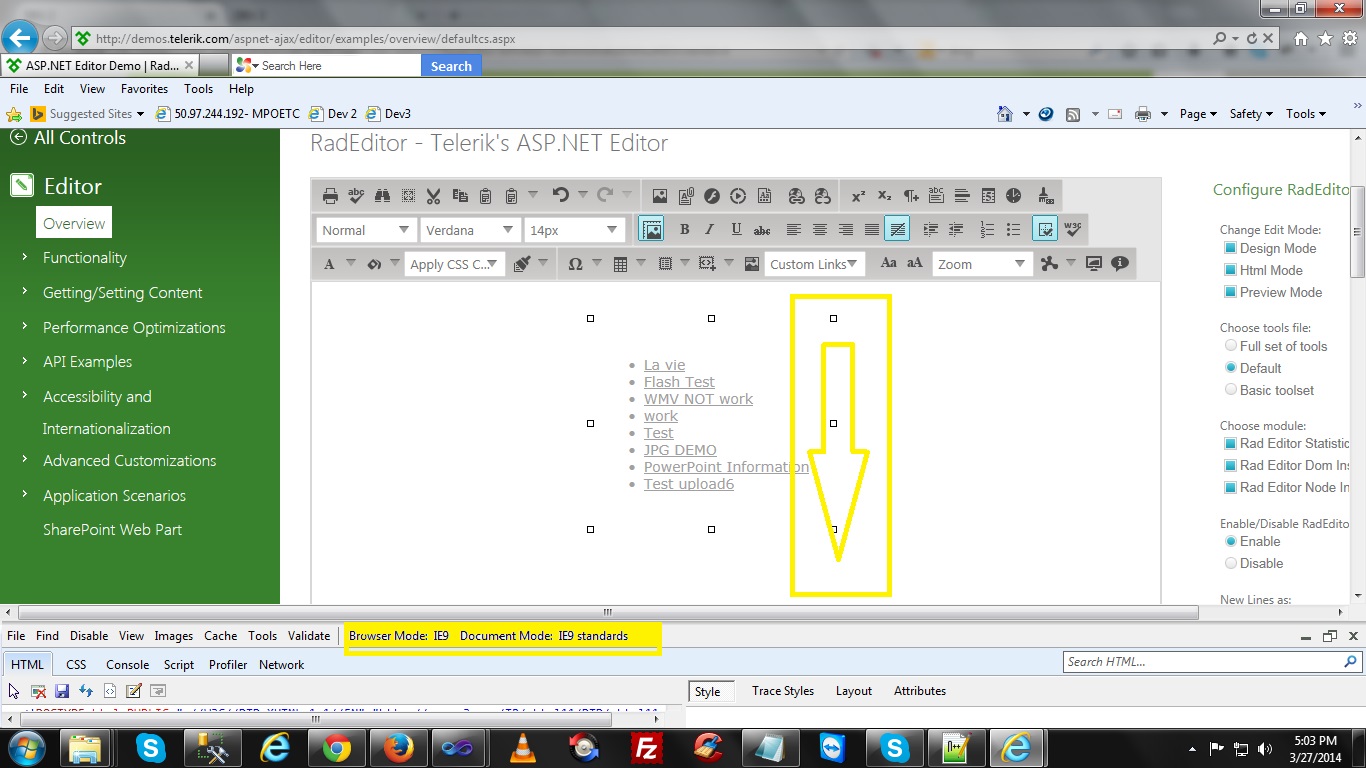Click the Insert Table grid icon

(x=620, y=264)
